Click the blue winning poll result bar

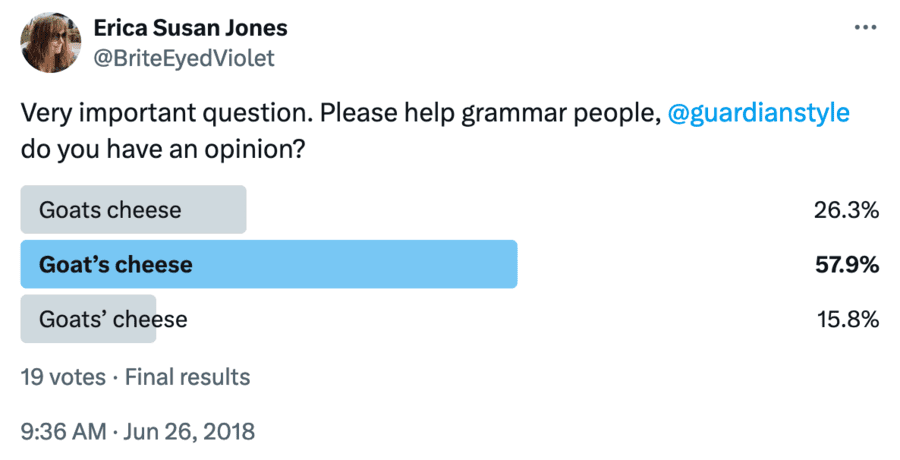[x=400, y=265]
